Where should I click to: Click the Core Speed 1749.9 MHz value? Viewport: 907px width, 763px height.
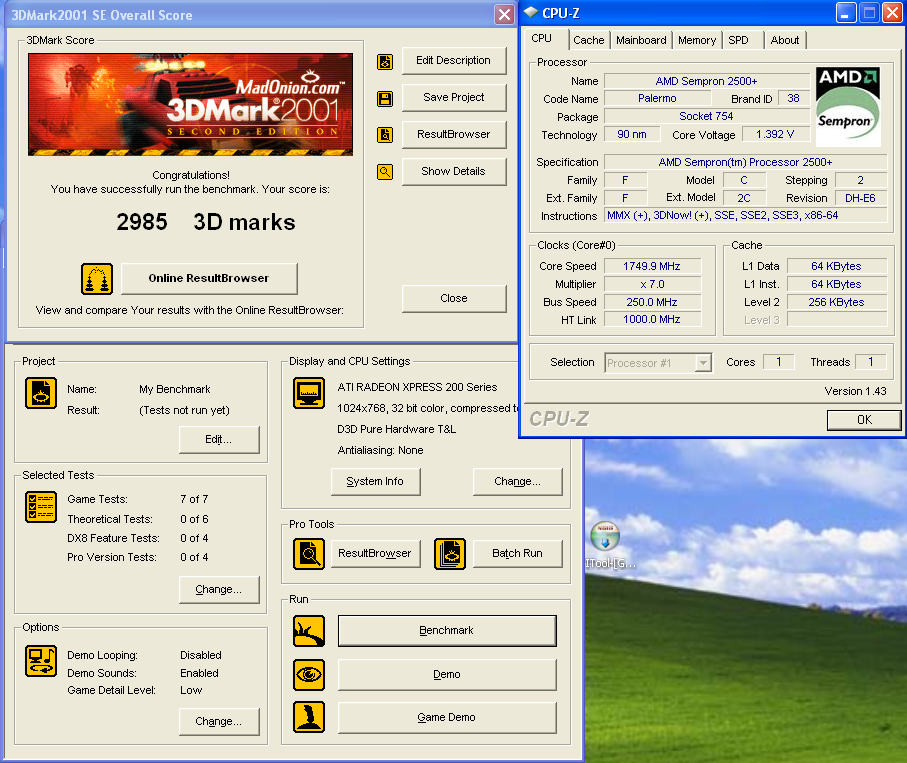point(652,267)
